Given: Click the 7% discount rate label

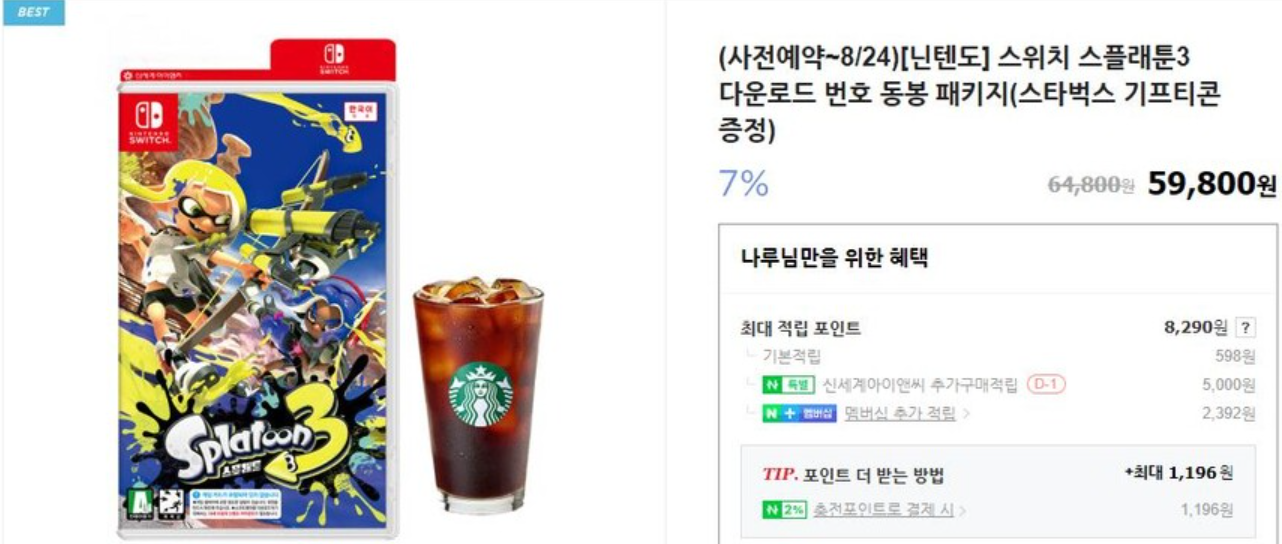Looking at the screenshot, I should click(x=744, y=183).
